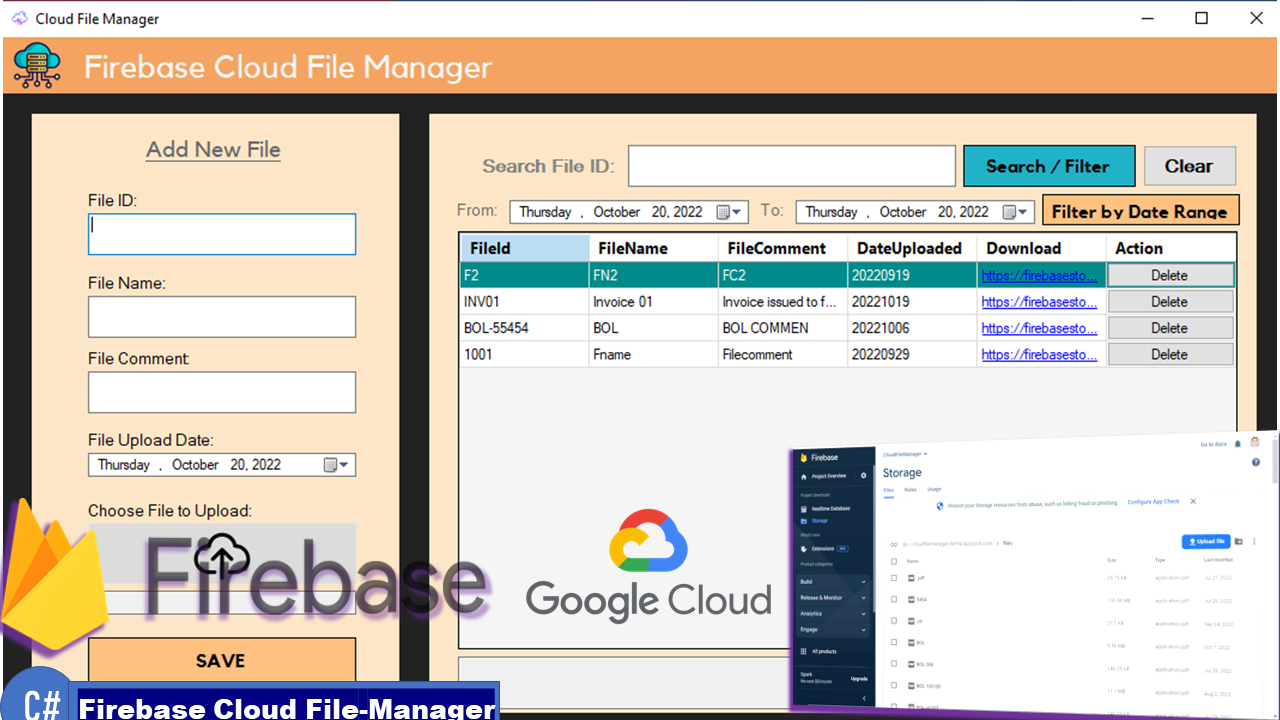Check the checkbox next to BOL 008
This screenshot has height=720, width=1280.
[x=896, y=663]
